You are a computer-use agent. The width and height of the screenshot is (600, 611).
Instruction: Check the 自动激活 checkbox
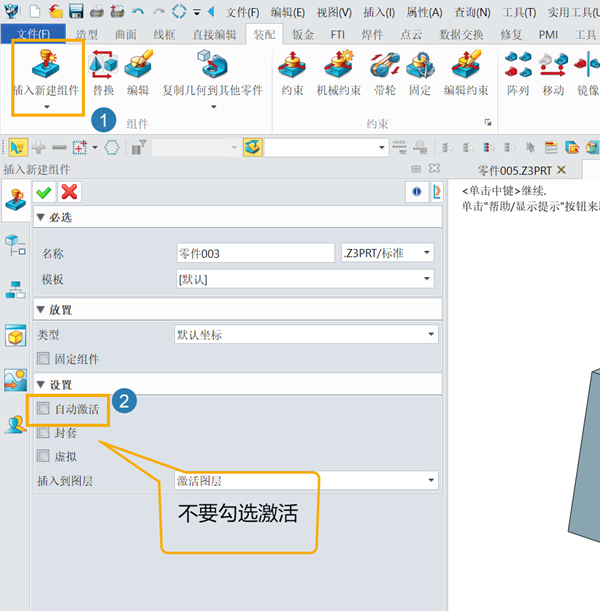point(43,408)
